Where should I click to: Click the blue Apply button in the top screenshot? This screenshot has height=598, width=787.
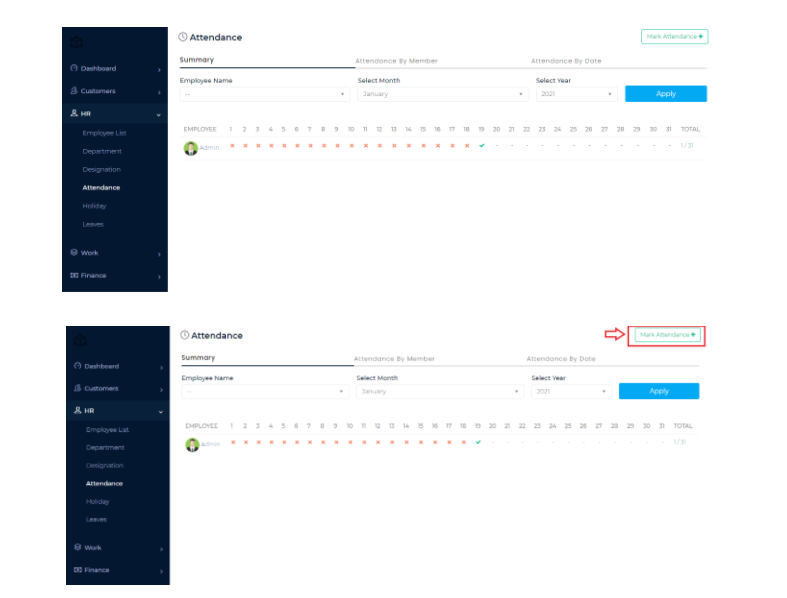[665, 94]
